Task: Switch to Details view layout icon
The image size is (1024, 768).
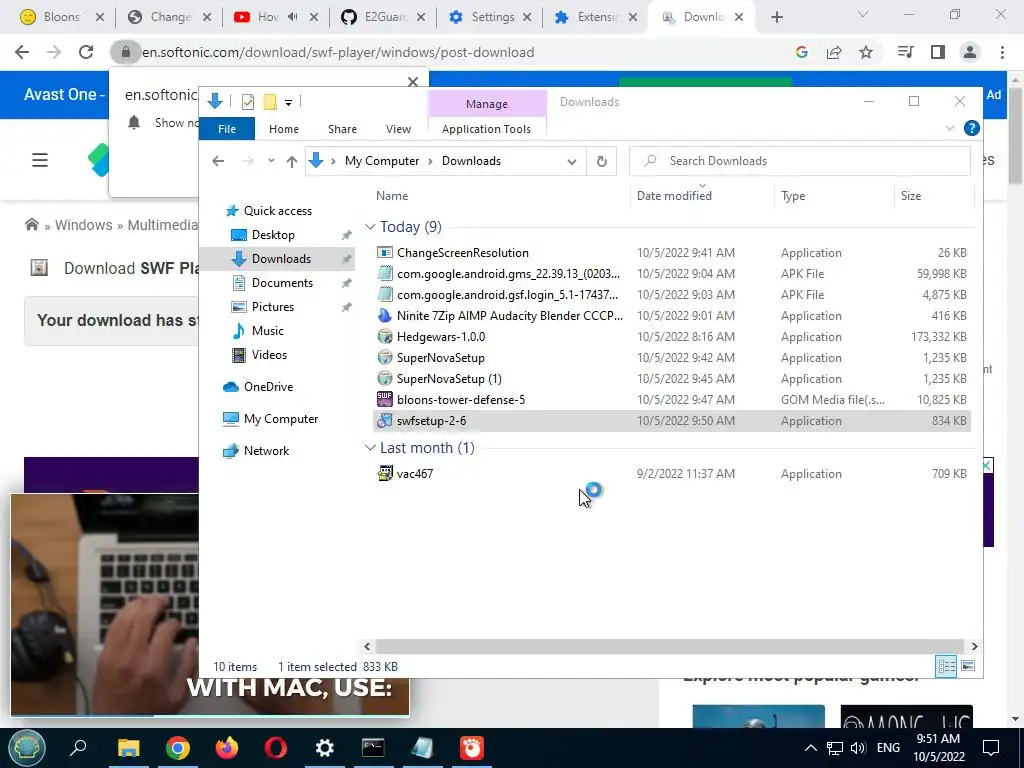Action: 946,666
